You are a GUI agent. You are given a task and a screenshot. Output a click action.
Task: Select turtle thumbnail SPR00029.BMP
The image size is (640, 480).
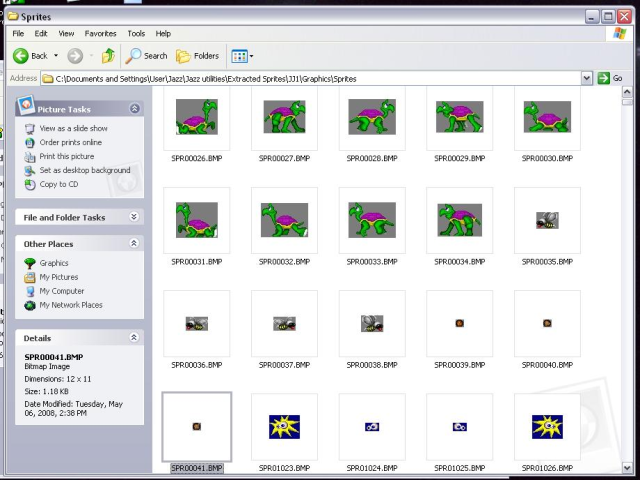point(460,117)
